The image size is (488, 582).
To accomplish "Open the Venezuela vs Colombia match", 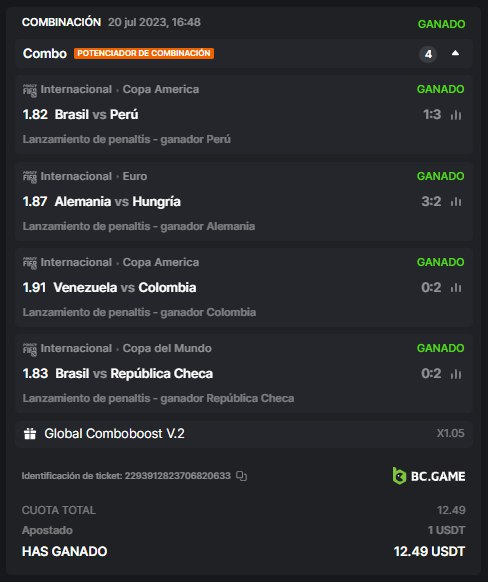I will (x=125, y=288).
